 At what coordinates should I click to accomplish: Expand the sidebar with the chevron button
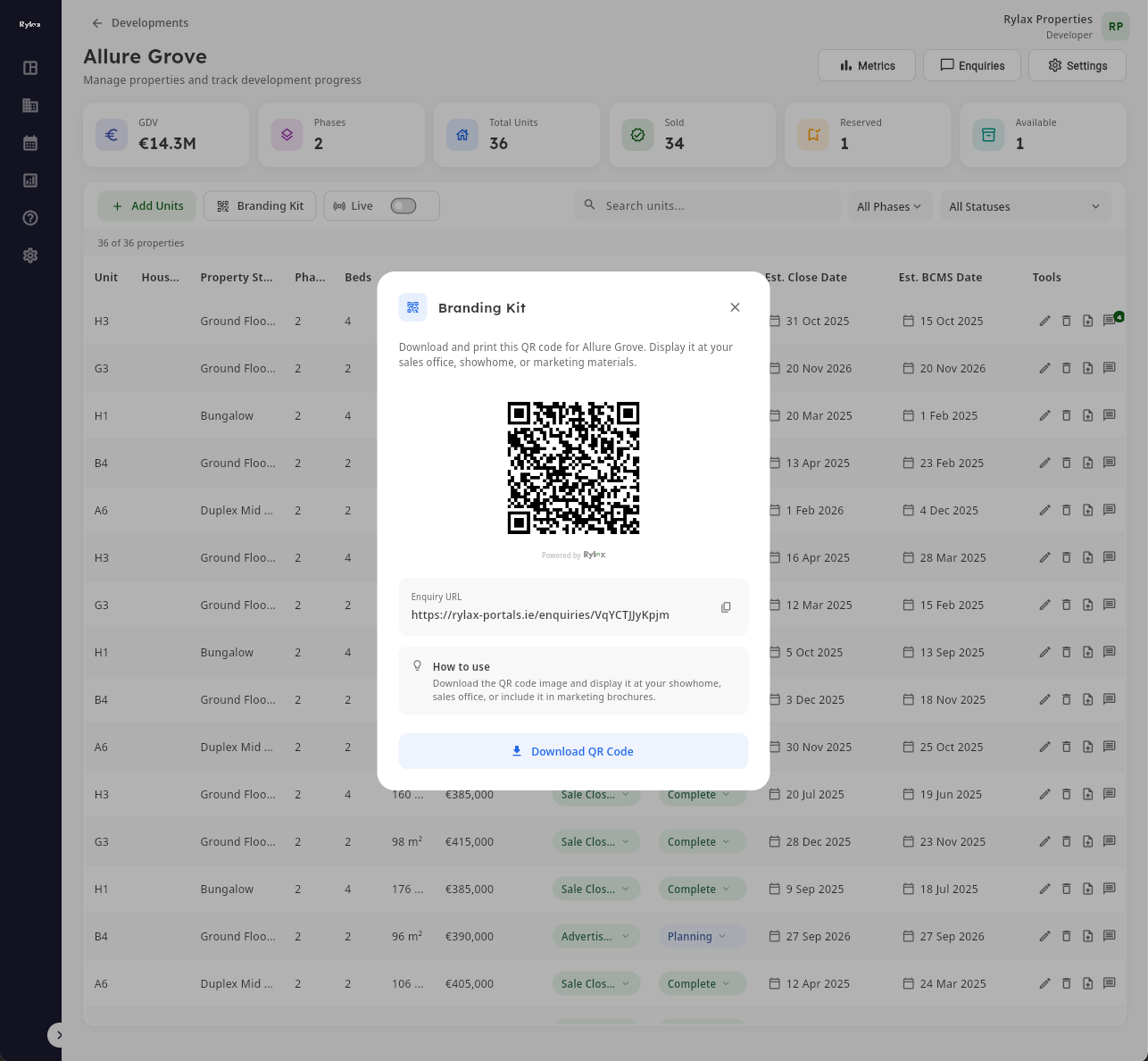pos(58,1035)
